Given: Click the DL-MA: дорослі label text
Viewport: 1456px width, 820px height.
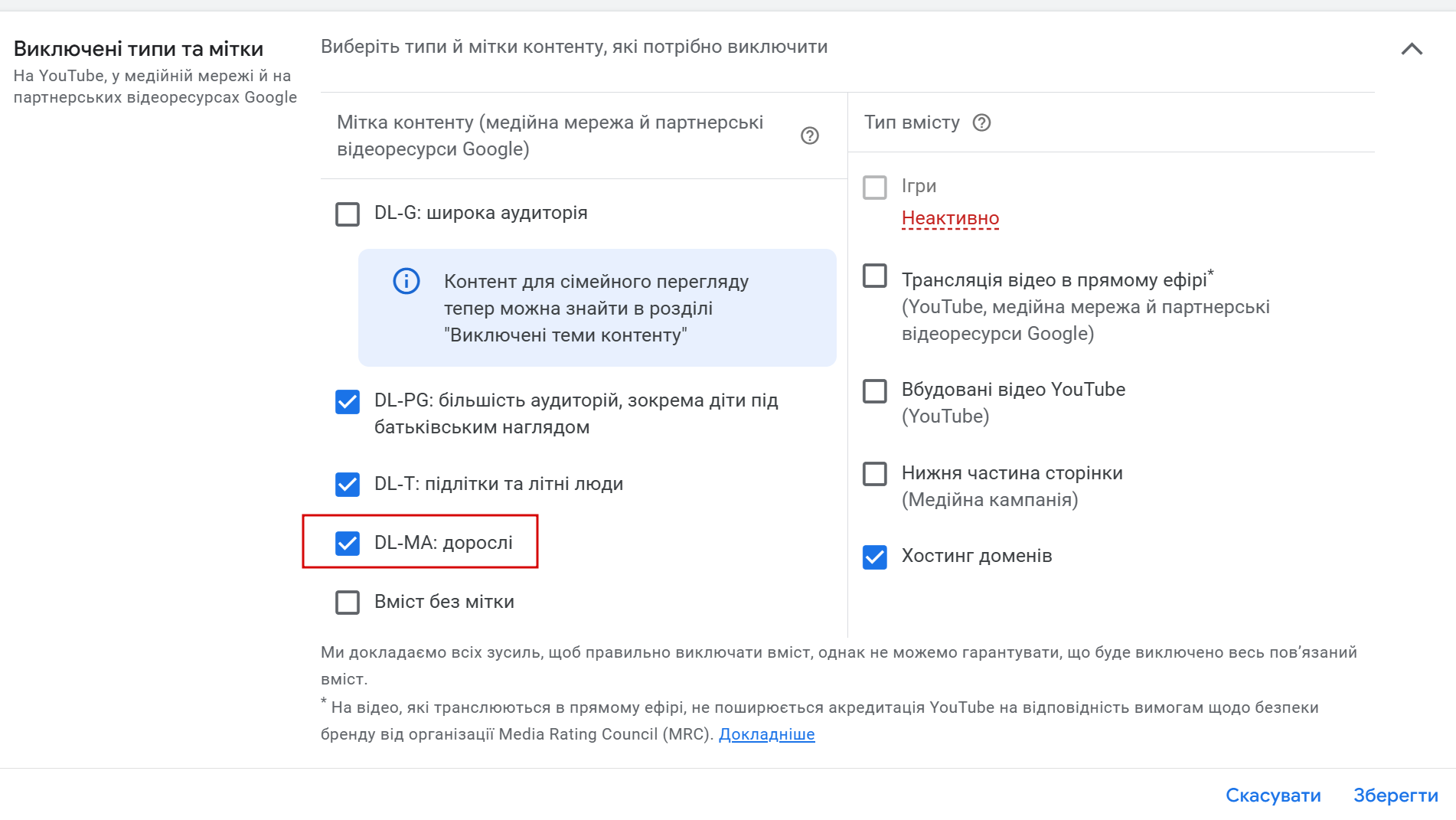Looking at the screenshot, I should 443,543.
